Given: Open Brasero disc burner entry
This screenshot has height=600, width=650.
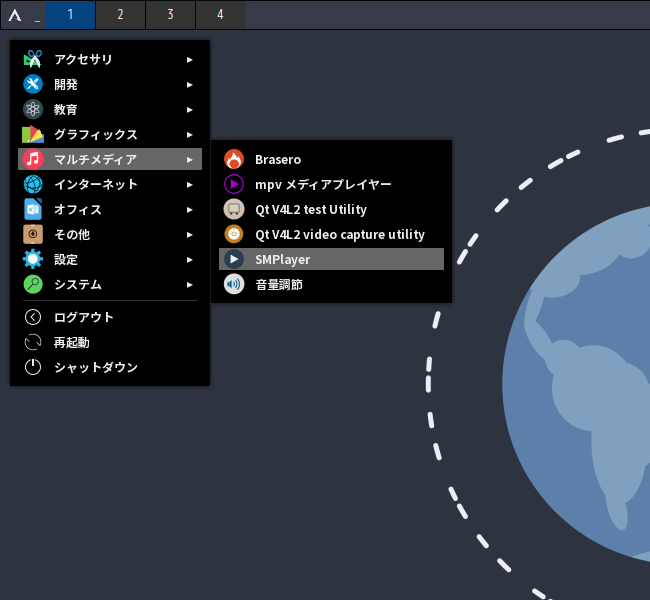Looking at the screenshot, I should [331, 159].
